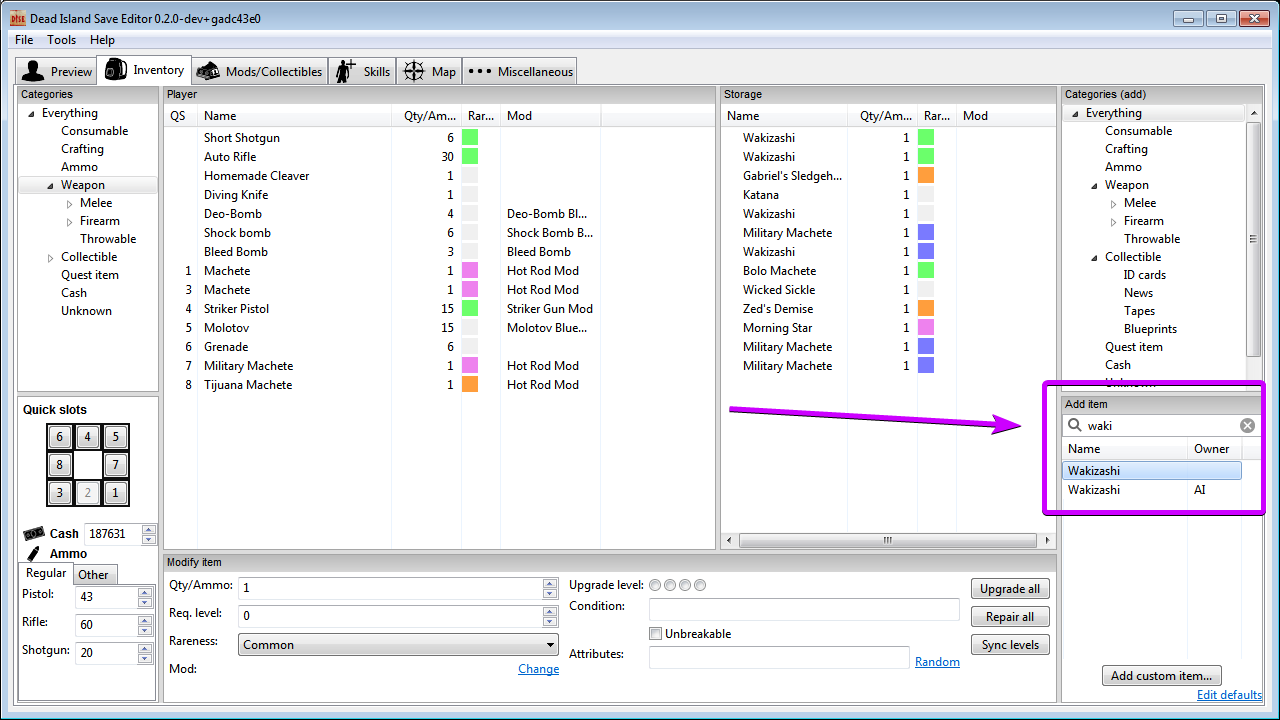Click the Ammo bullet icon

pos(34,553)
